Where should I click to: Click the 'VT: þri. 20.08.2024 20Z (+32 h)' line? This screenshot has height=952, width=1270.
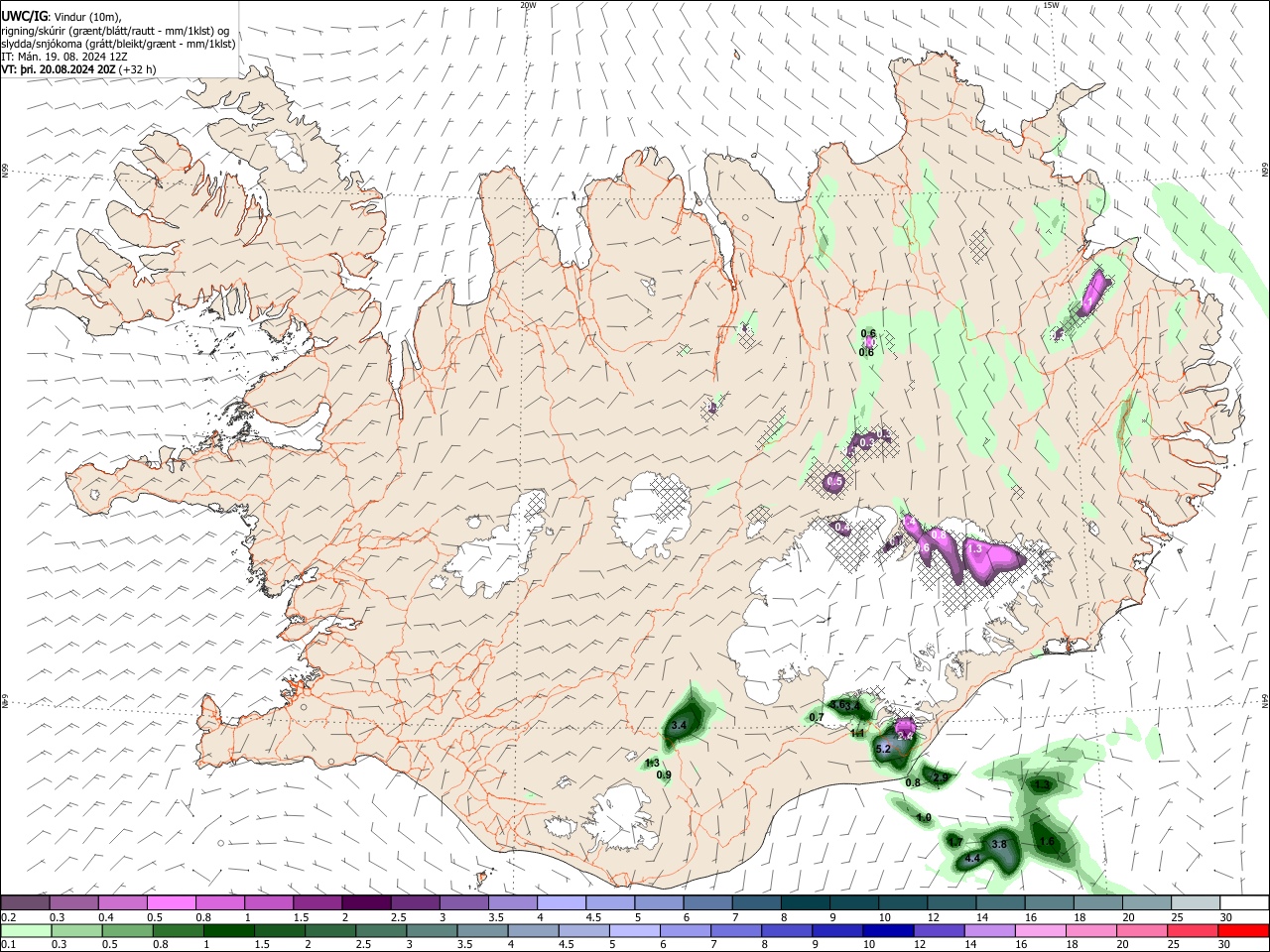pyautogui.click(x=78, y=69)
